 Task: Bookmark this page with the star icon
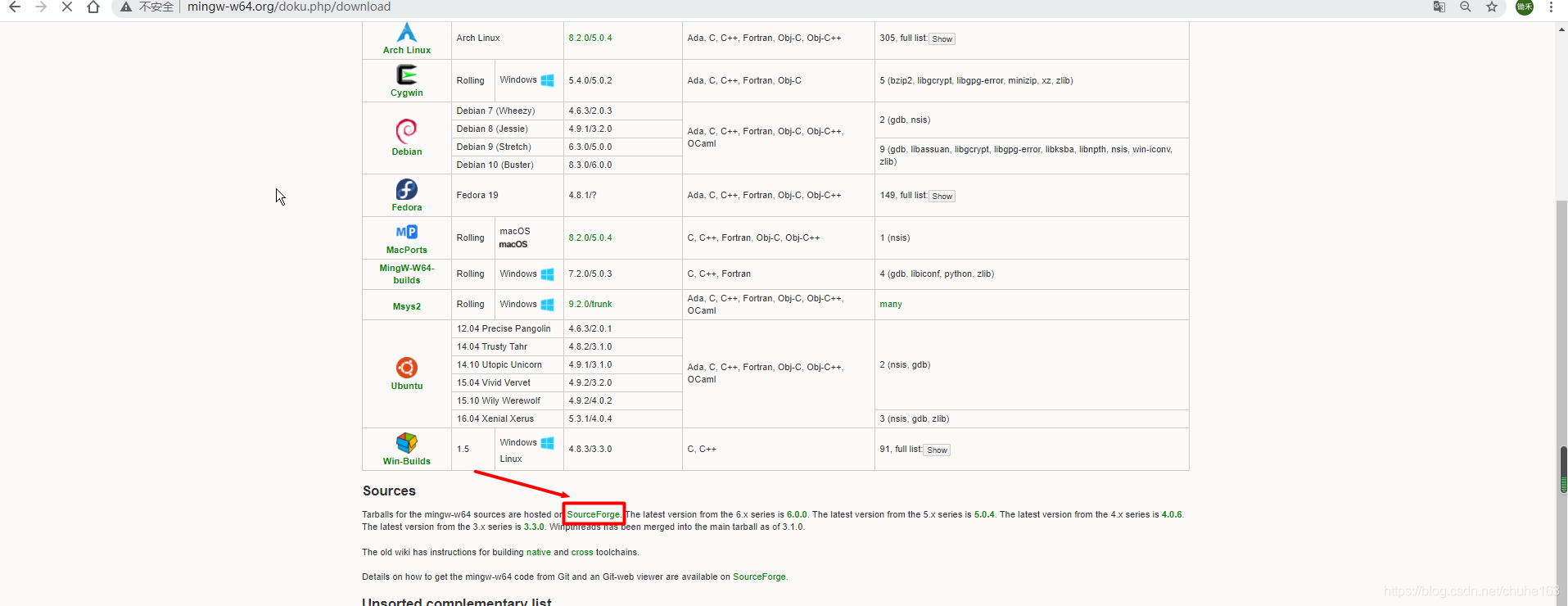coord(1492,7)
